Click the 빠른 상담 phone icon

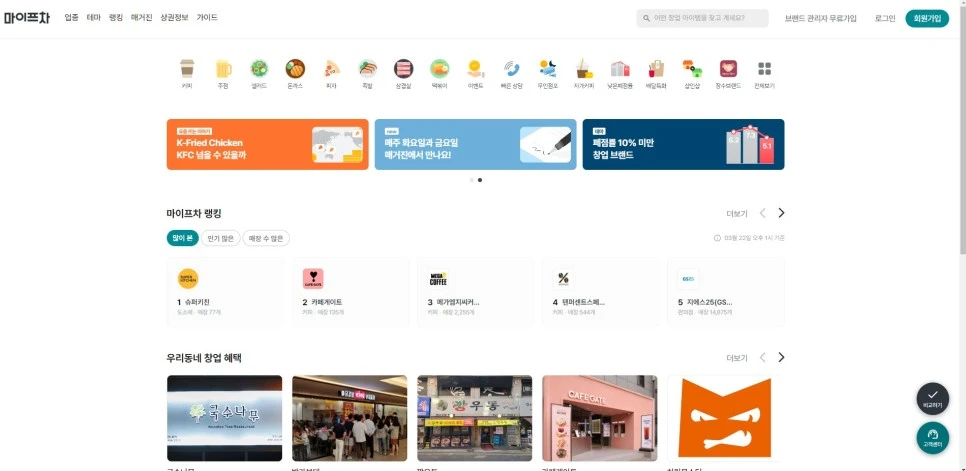pyautogui.click(x=511, y=68)
